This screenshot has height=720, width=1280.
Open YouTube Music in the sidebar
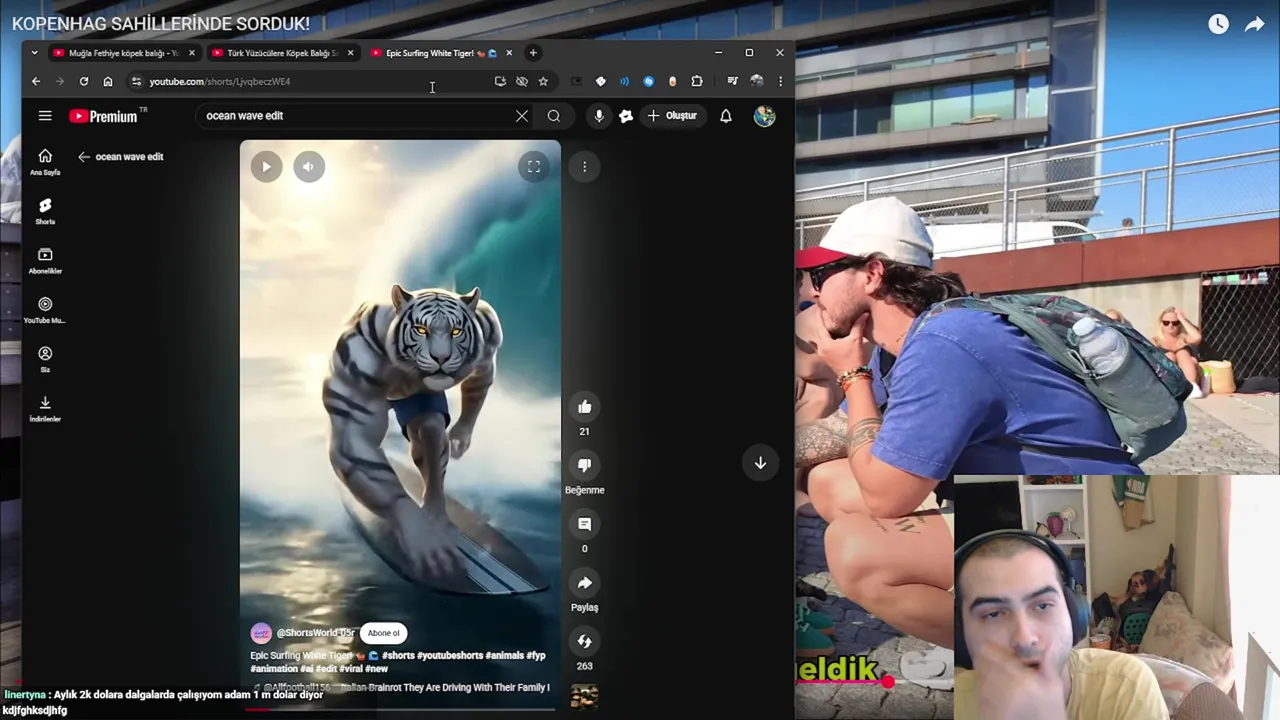click(45, 310)
